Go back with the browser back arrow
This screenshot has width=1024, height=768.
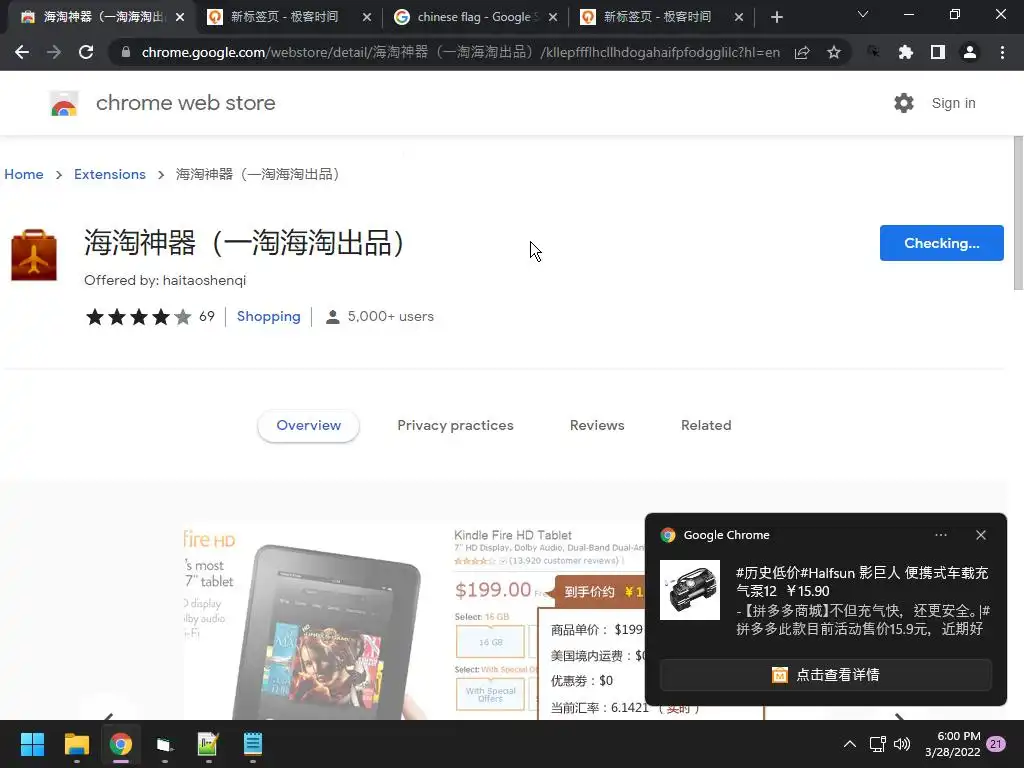click(x=22, y=52)
